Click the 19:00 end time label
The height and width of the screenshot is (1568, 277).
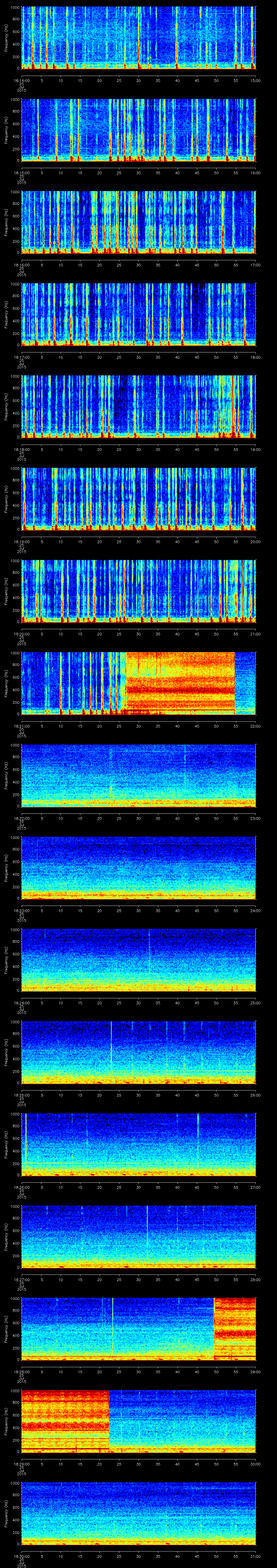(255, 449)
